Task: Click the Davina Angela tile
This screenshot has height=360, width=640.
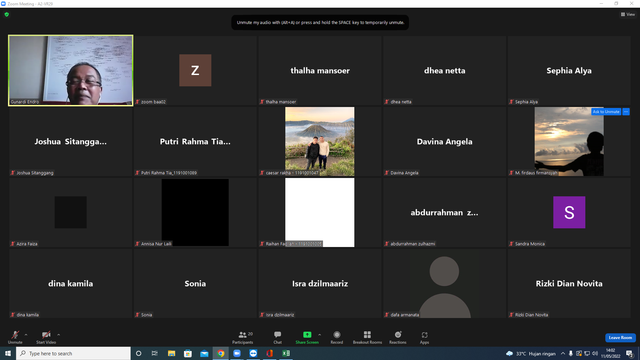Action: click(x=444, y=142)
